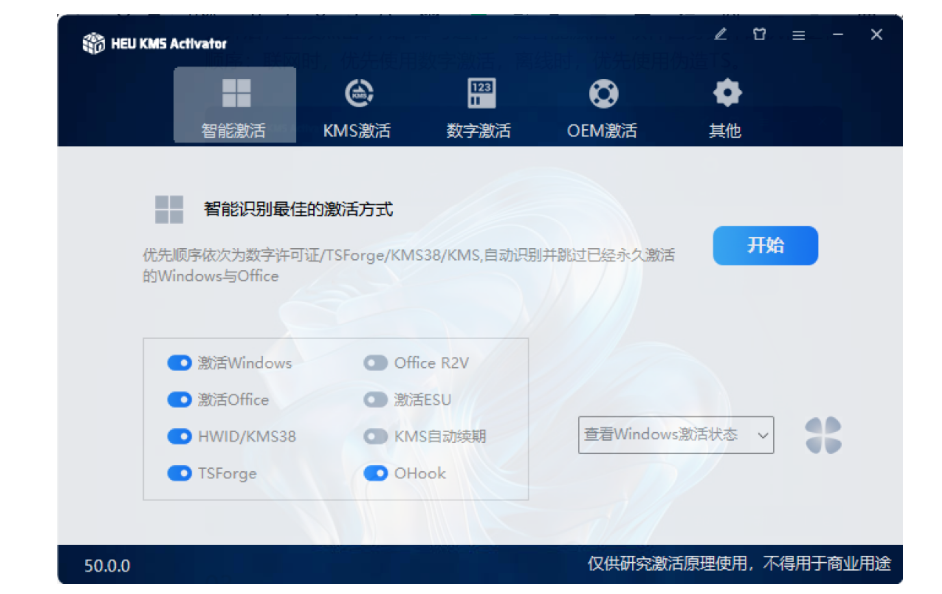The height and width of the screenshot is (594, 942).
Task: Open the OEM激活 section
Action: click(603, 105)
